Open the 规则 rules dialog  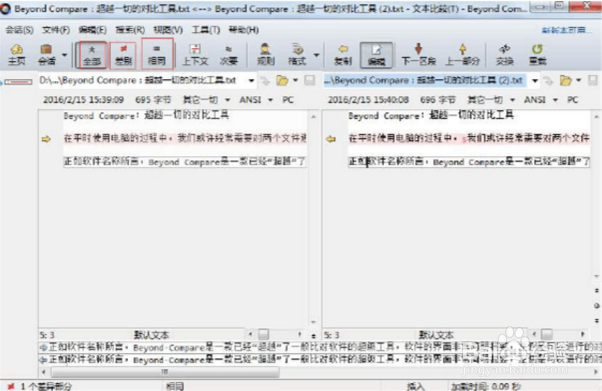pos(266,55)
